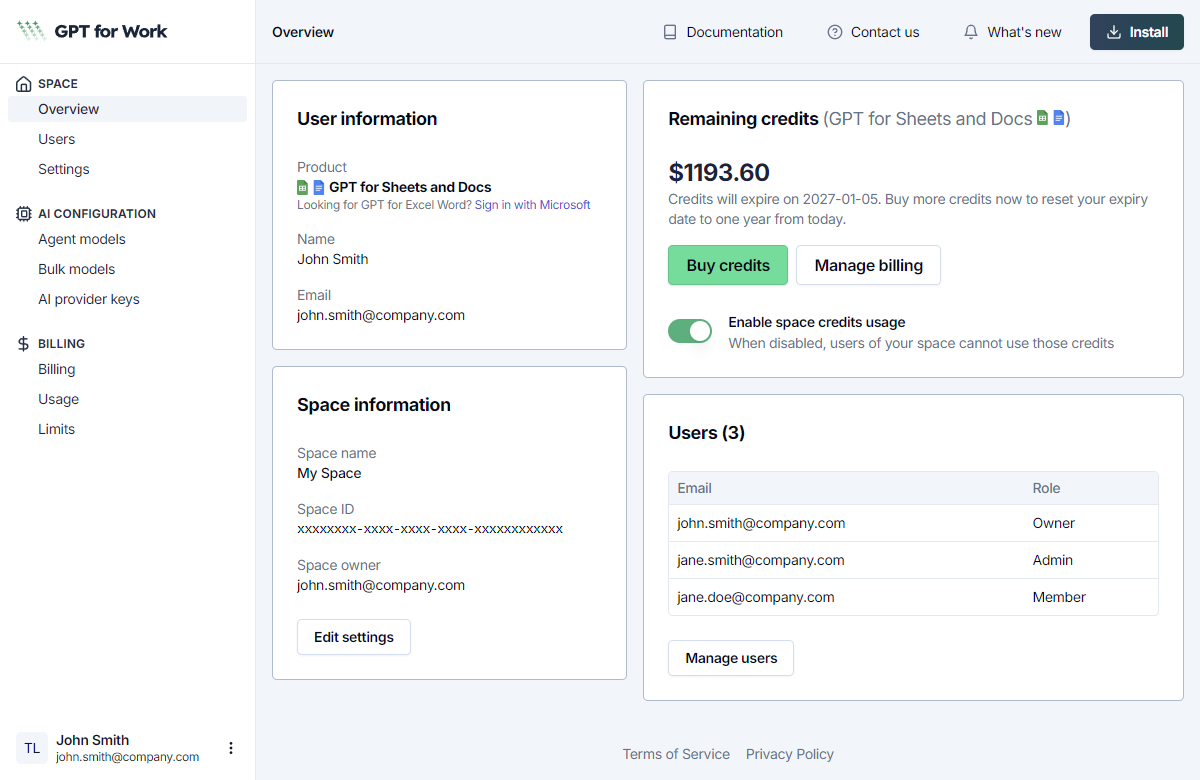
Task: Open the three-dot account menu
Action: click(x=231, y=748)
